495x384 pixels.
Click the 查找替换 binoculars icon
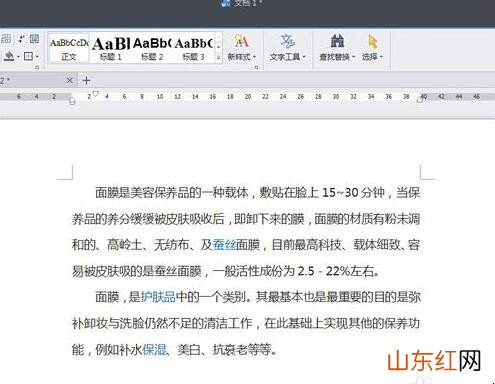click(337, 41)
